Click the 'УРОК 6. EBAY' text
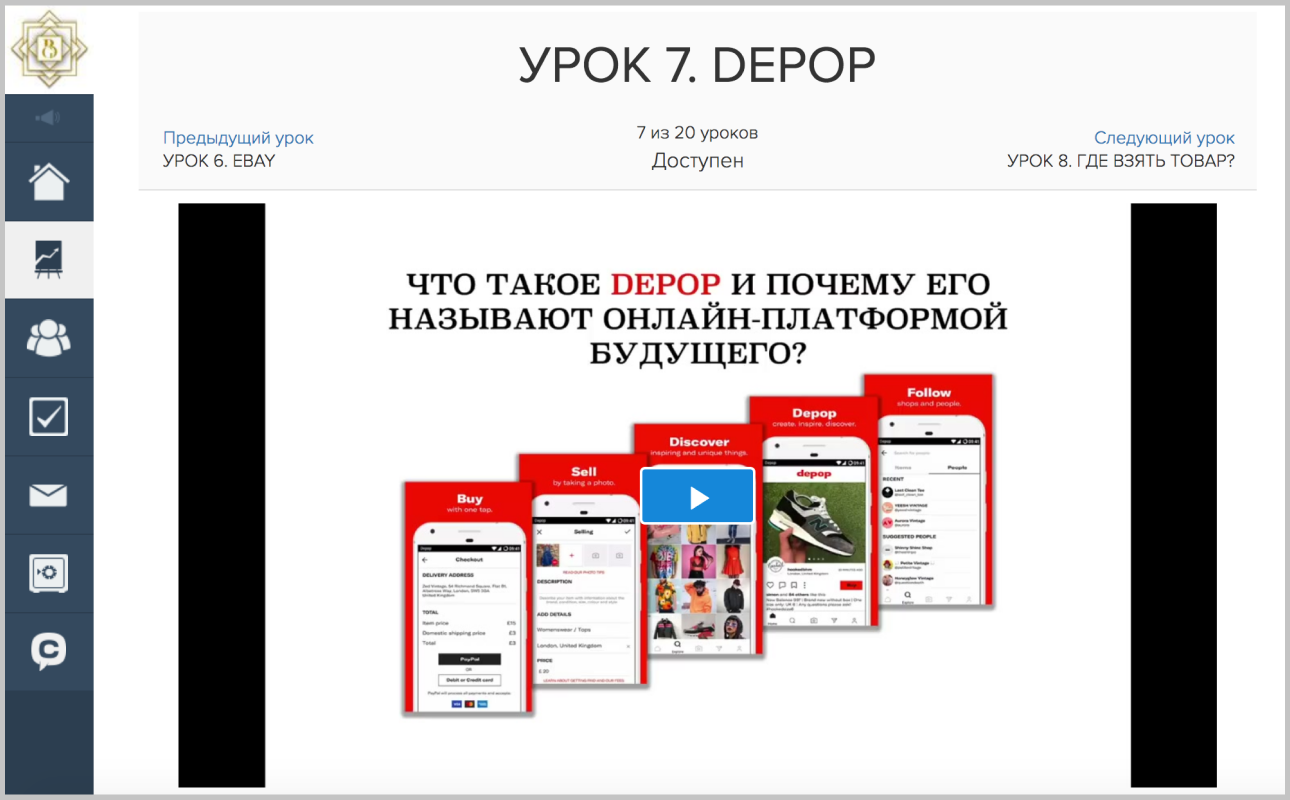The image size is (1290, 800). pos(219,160)
